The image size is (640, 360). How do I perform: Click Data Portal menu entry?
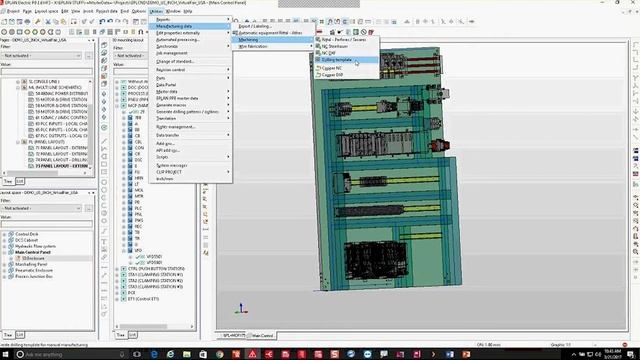[191, 85]
